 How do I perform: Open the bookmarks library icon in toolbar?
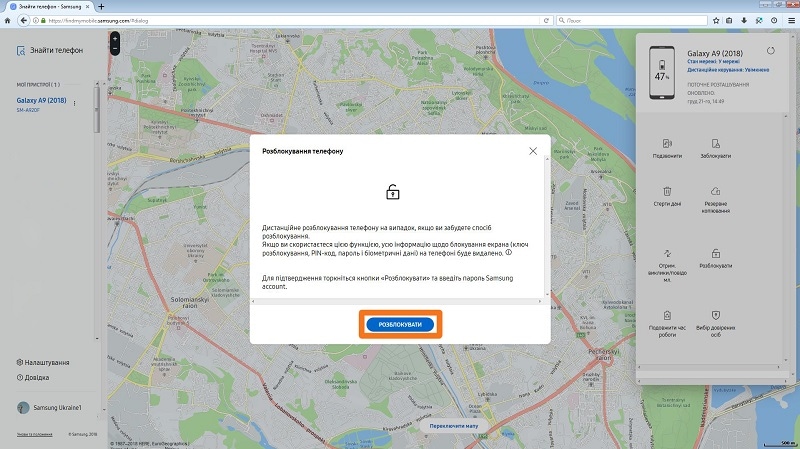tap(730, 20)
